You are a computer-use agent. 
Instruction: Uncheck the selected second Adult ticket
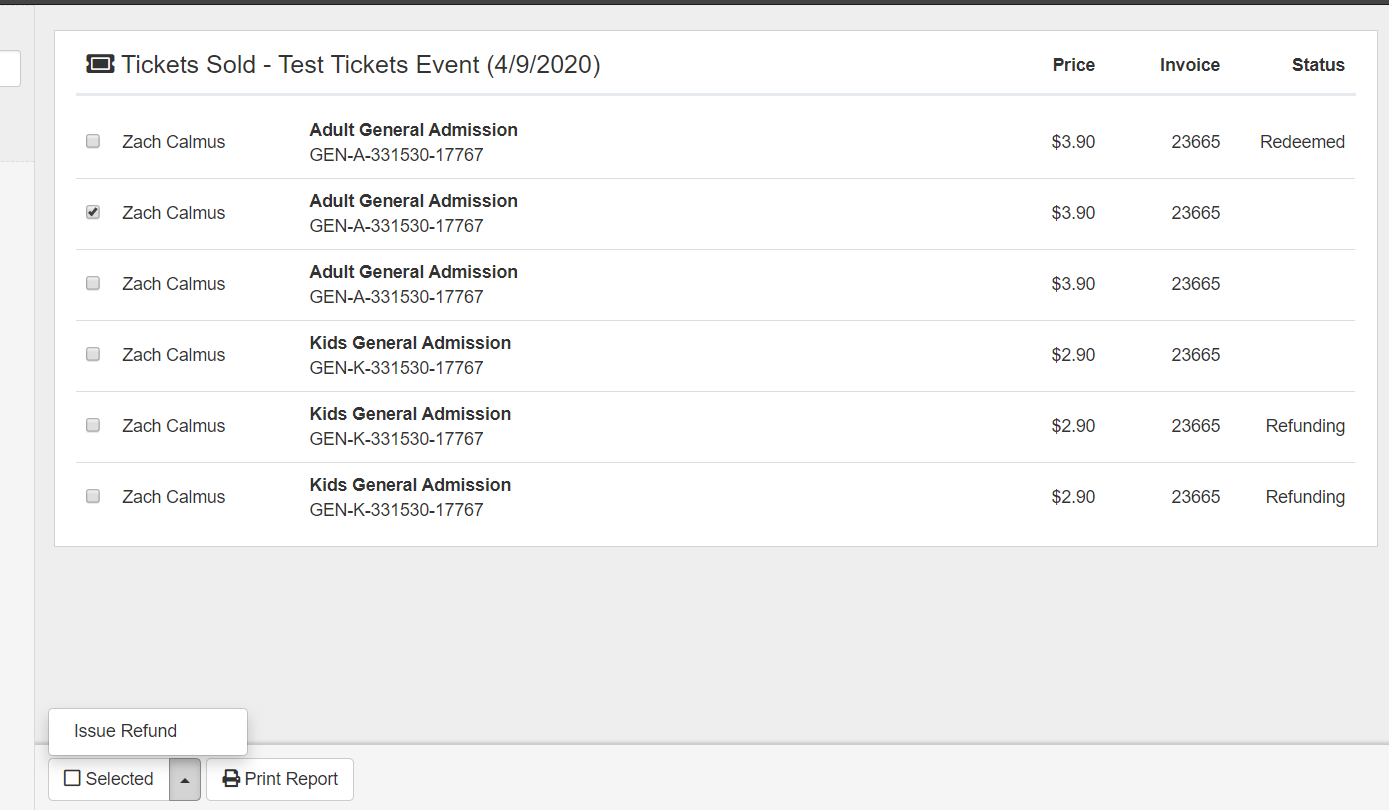coord(93,213)
